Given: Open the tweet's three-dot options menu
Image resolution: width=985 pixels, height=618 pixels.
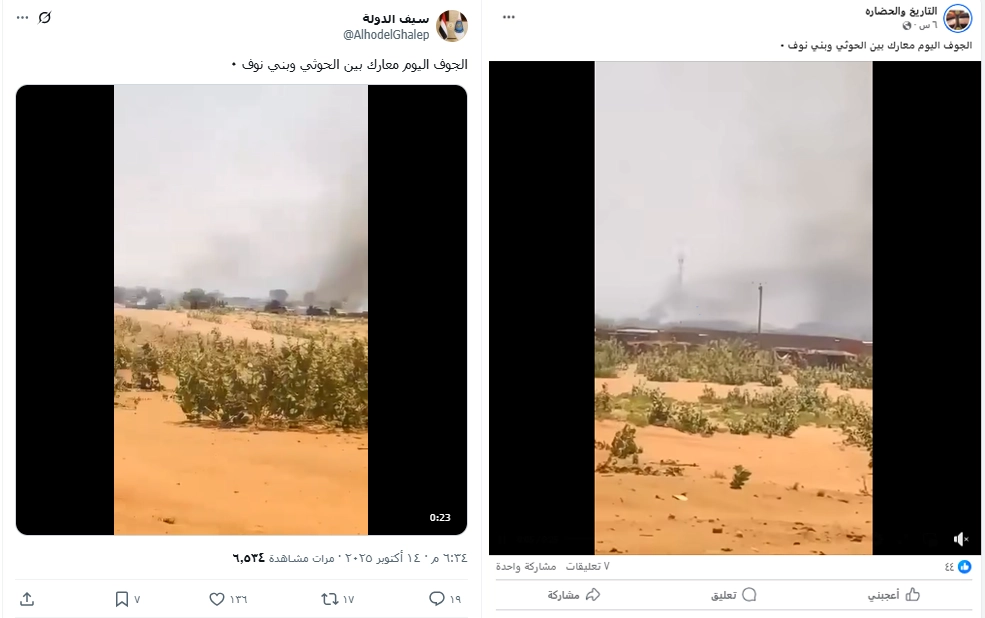Looking at the screenshot, I should point(23,18).
